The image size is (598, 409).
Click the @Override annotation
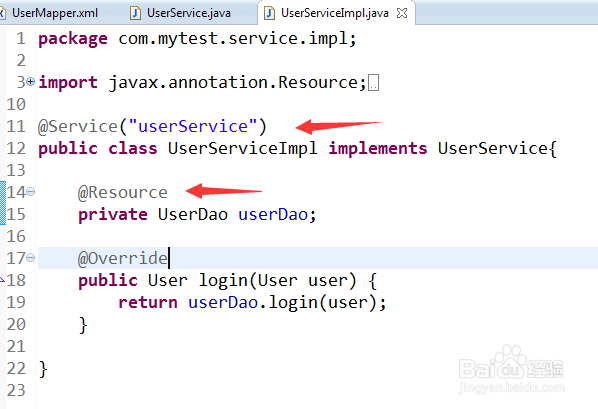(123, 258)
